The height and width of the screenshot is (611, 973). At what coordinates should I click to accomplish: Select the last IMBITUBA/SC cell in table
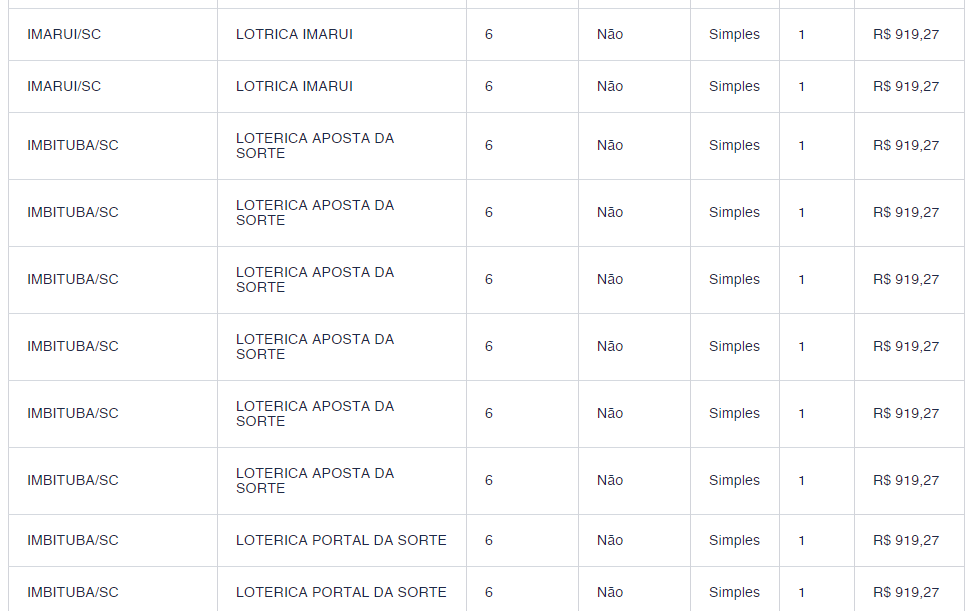pos(73,592)
